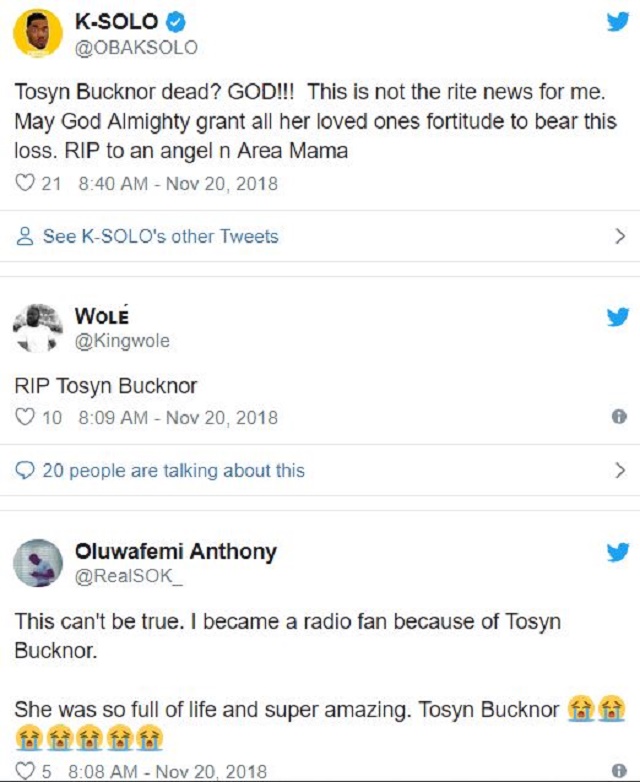Image resolution: width=640 pixels, height=782 pixels.
Task: Open Oluwafemi Anthony's profile avatar
Action: click(38, 562)
